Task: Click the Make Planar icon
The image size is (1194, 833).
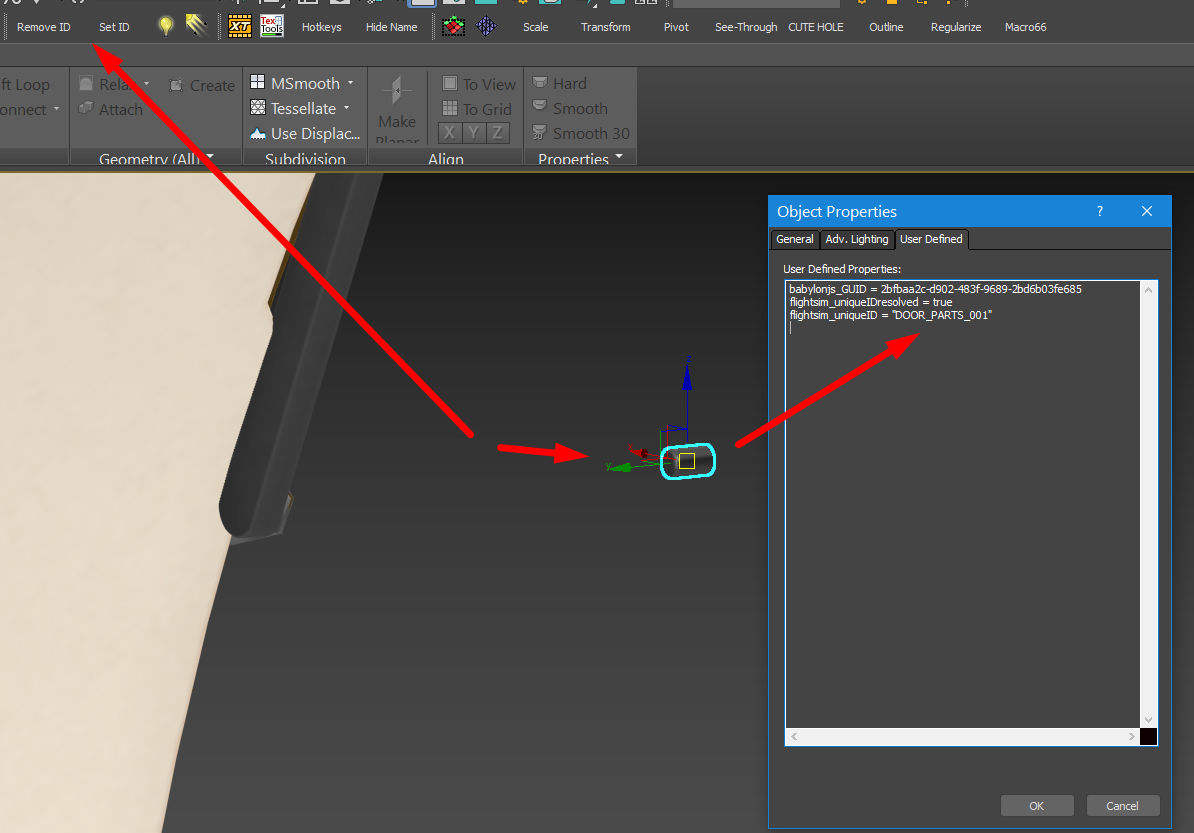Action: click(397, 91)
